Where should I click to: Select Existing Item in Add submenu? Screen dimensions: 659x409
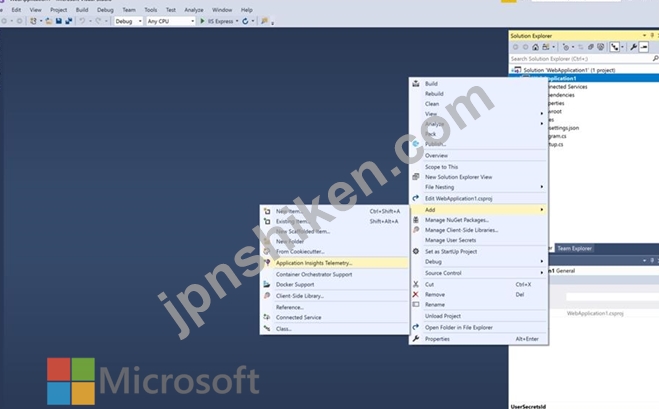pos(334,221)
